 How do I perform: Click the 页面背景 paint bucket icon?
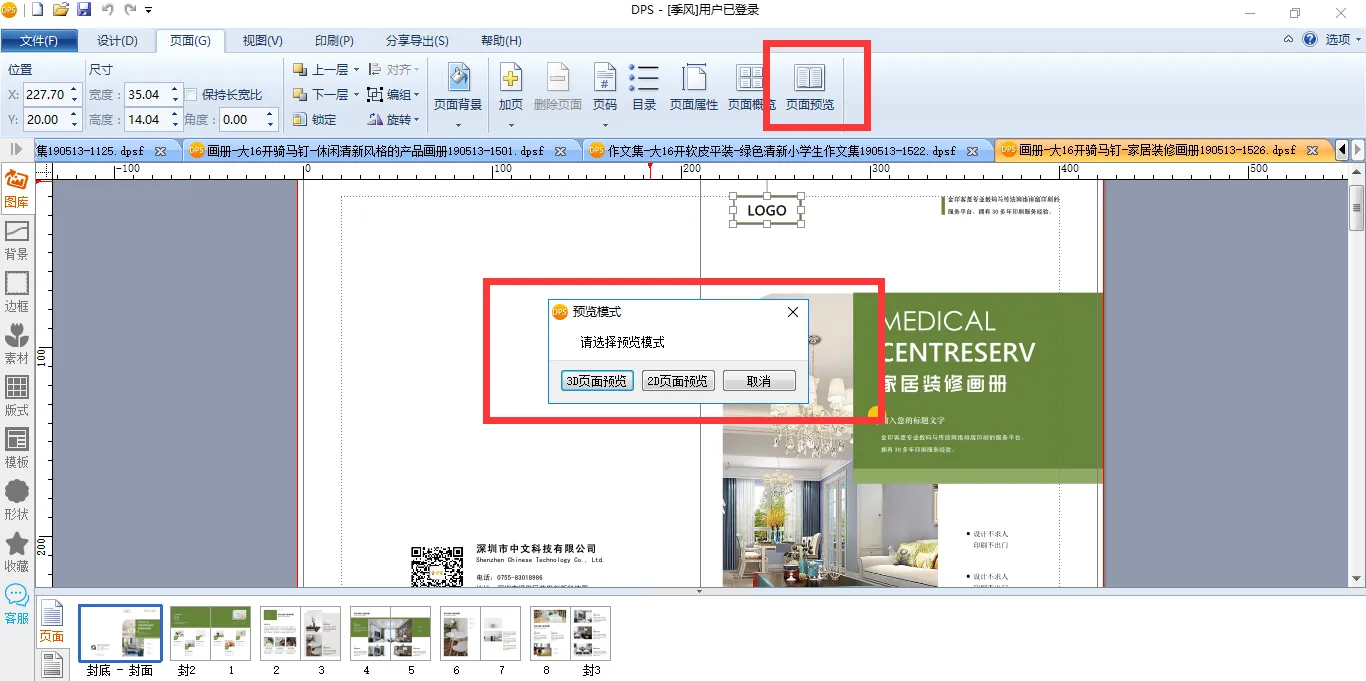[458, 78]
